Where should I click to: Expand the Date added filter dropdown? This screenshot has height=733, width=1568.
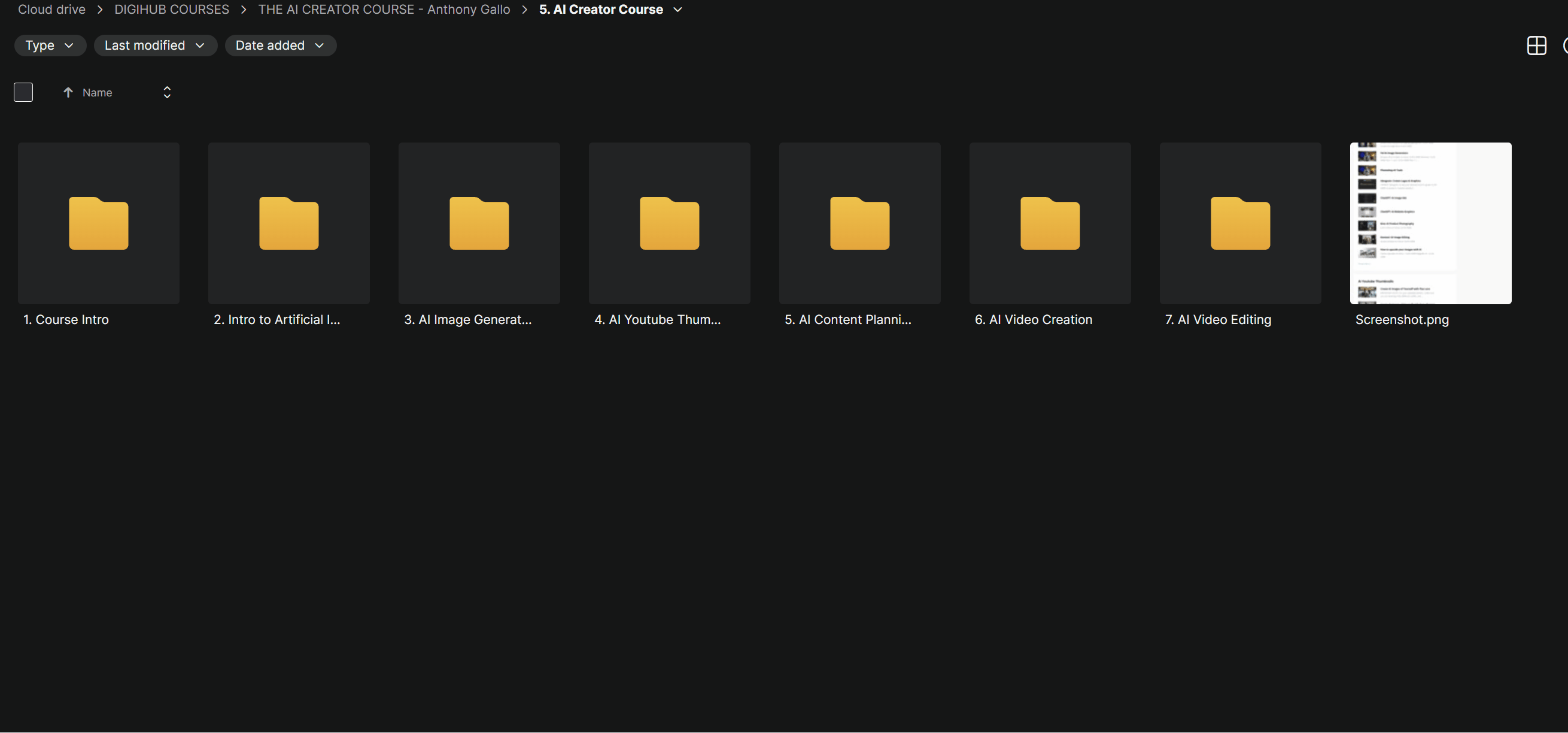pos(281,45)
